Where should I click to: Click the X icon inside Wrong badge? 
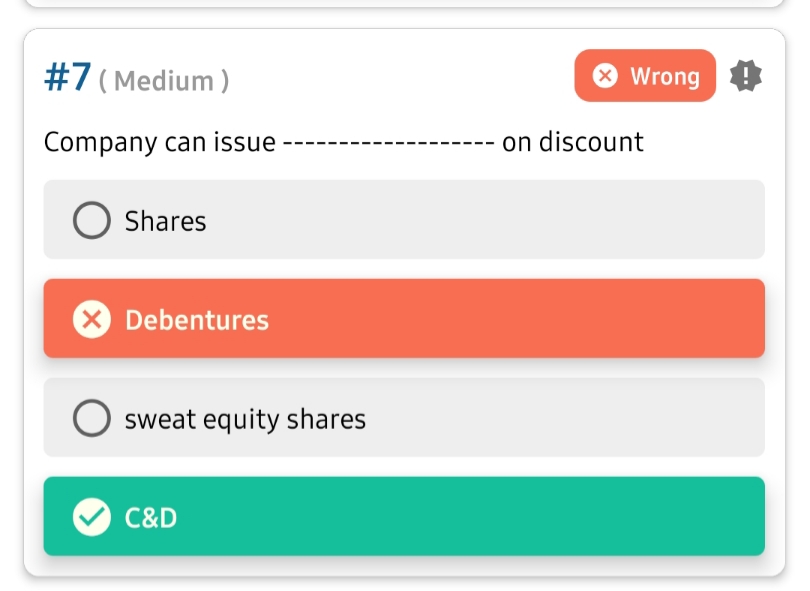(605, 76)
